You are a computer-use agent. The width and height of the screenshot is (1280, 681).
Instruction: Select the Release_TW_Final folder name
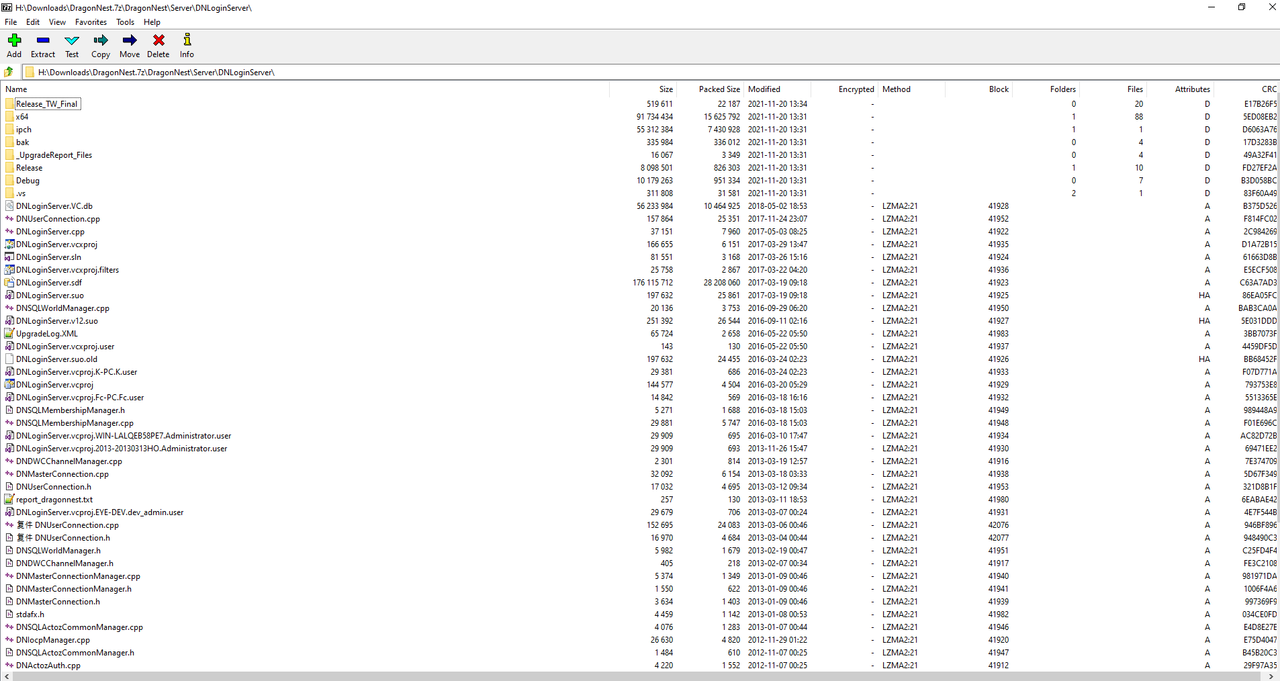[47, 104]
